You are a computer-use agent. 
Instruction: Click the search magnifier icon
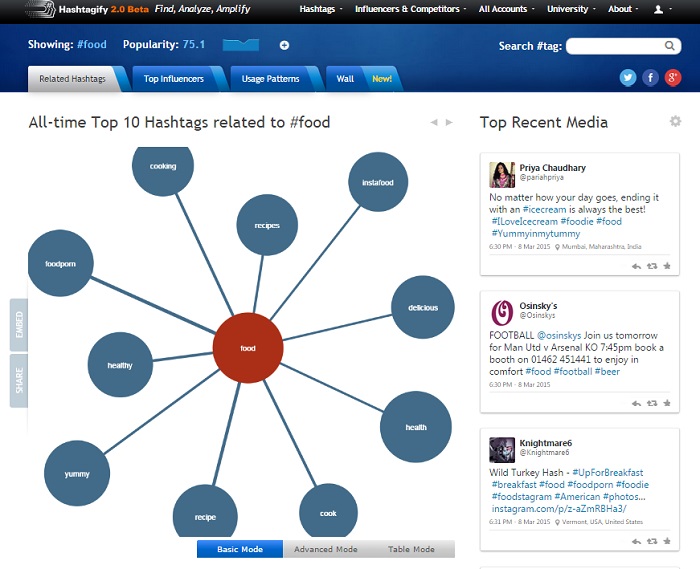[671, 46]
